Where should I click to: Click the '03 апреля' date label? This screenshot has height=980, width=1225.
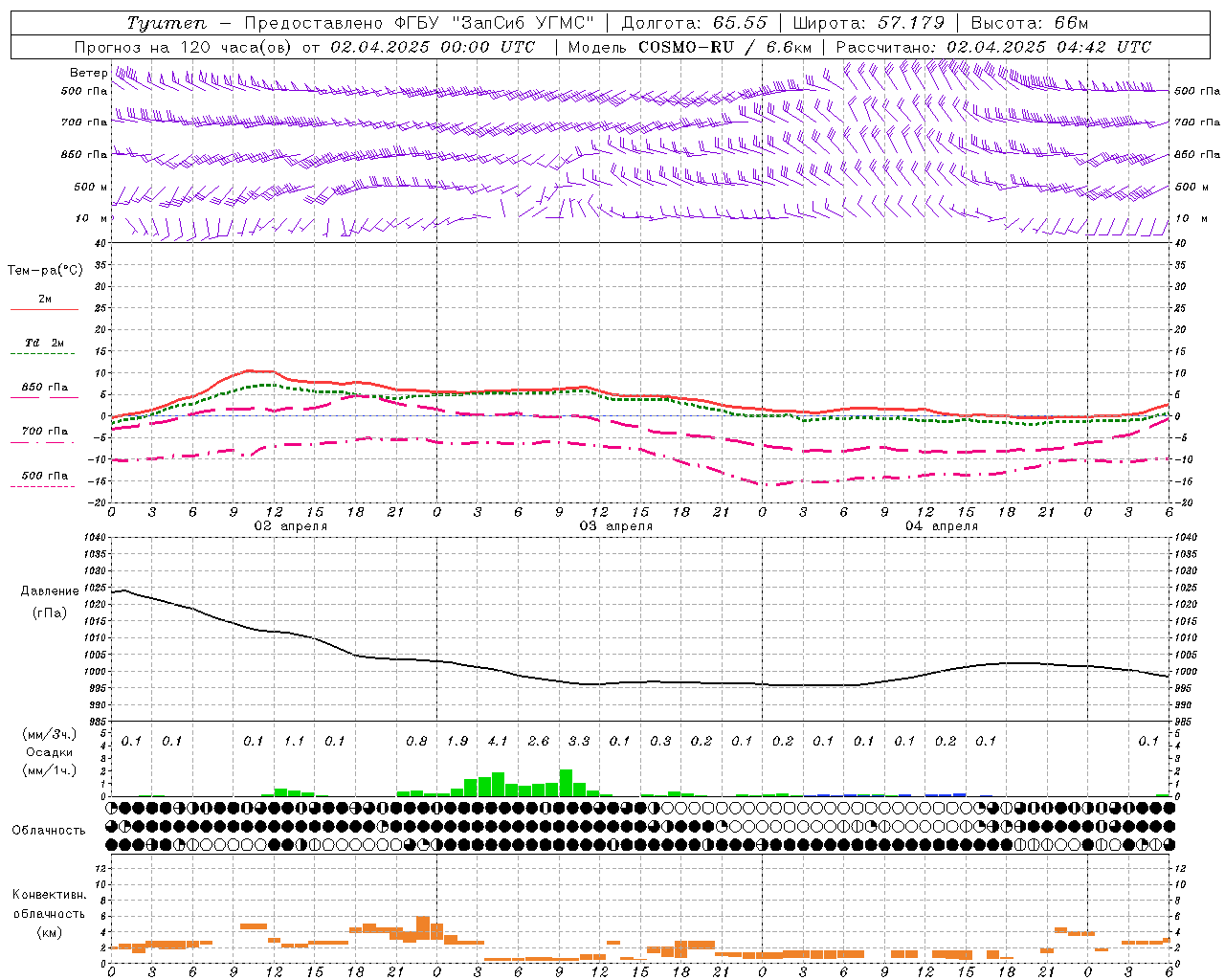point(615,525)
